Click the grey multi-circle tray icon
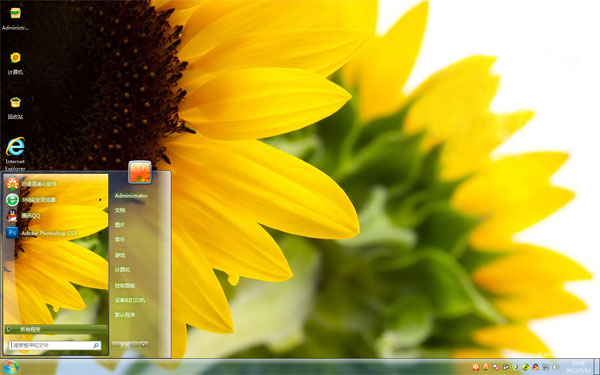This screenshot has height=375, width=600. 505,367
